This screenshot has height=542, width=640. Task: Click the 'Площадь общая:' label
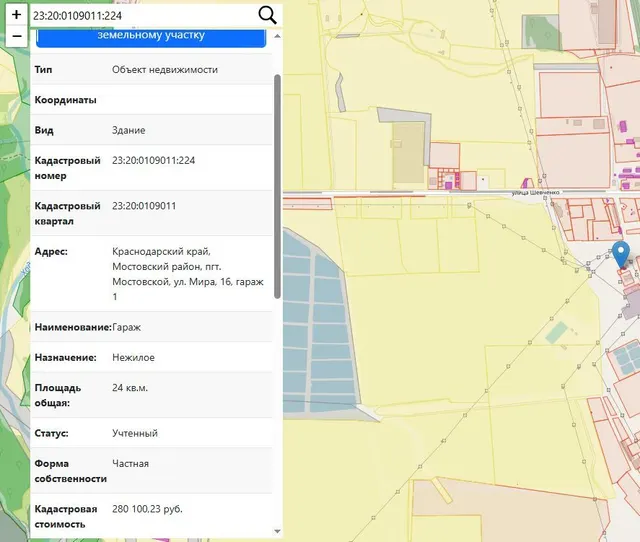tap(58, 395)
